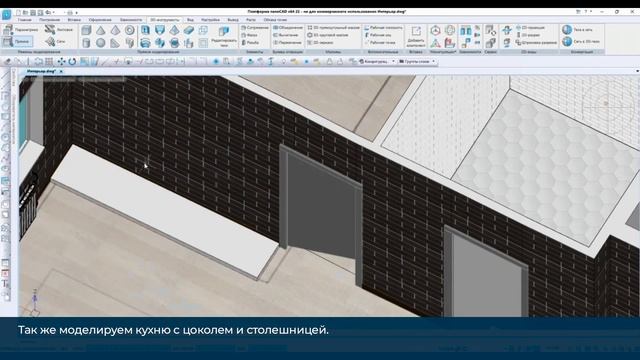The height and width of the screenshot is (360, 640).
Task: Select the Cylinder primitive tool
Action: click(86, 42)
